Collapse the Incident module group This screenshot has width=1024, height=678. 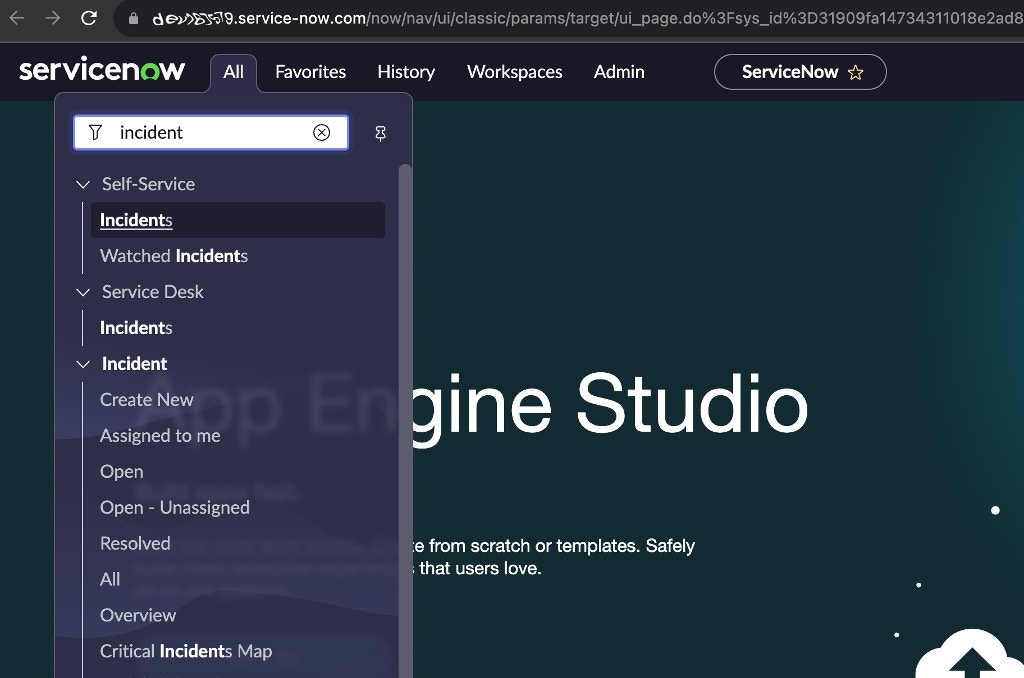pyautogui.click(x=83, y=364)
